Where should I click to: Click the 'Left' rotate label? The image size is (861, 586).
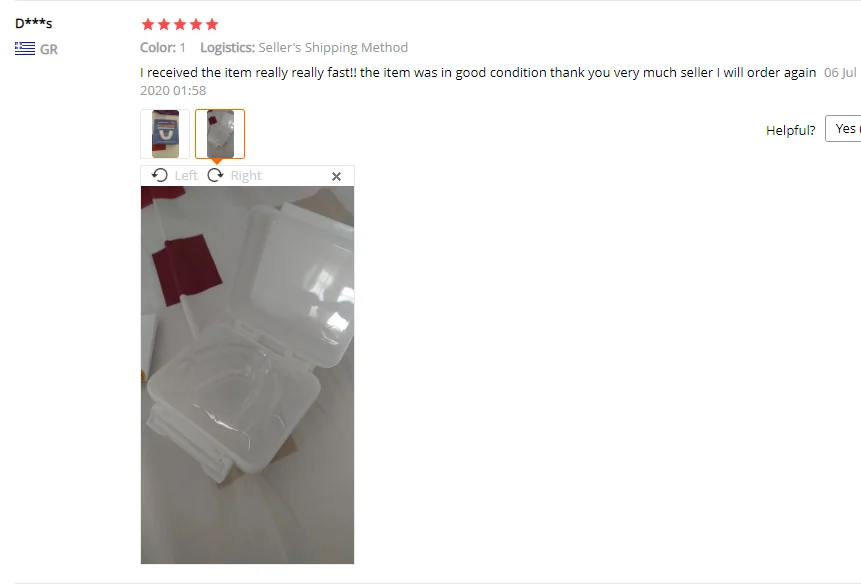(186, 176)
